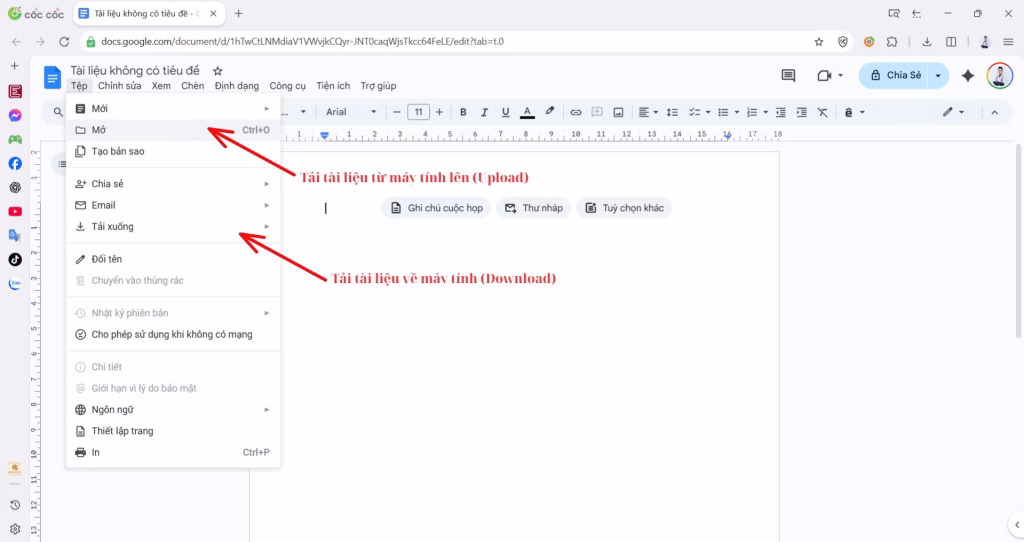Decrease indent of paragraph
The width and height of the screenshot is (1024, 542).
(780, 112)
